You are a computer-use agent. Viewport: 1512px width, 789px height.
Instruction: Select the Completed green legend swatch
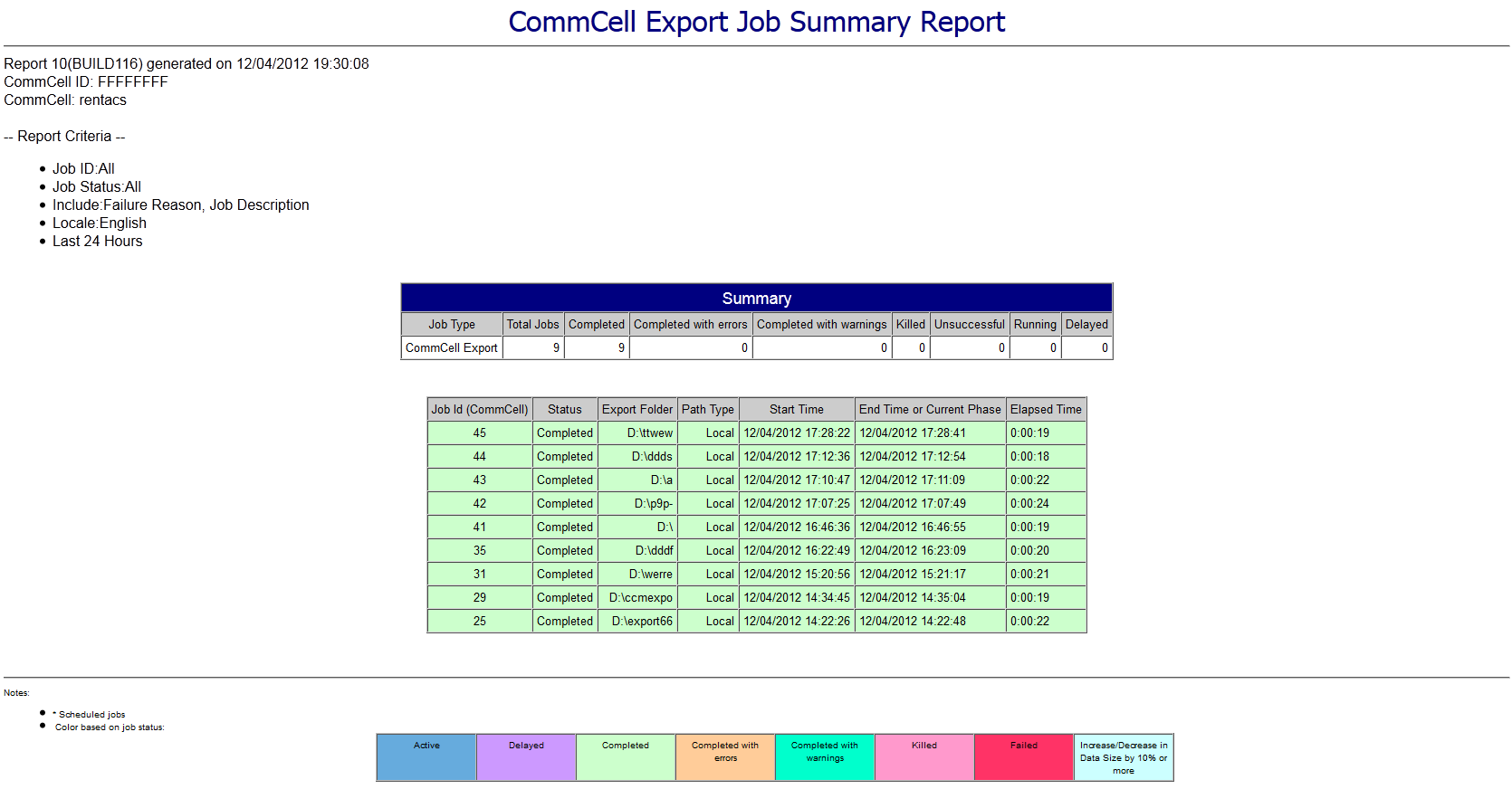[x=626, y=757]
